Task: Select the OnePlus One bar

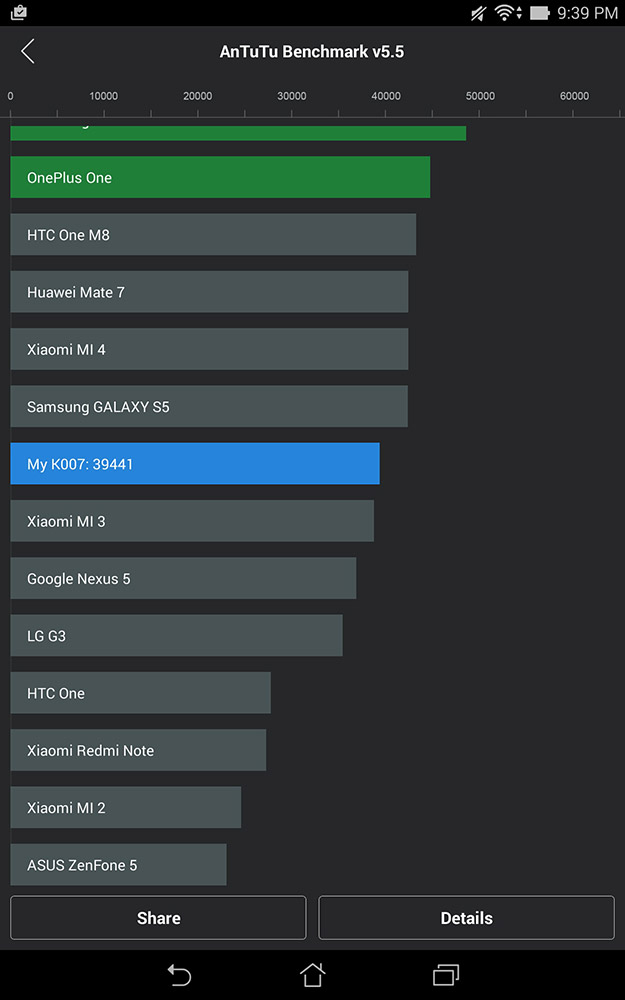Action: tap(220, 177)
